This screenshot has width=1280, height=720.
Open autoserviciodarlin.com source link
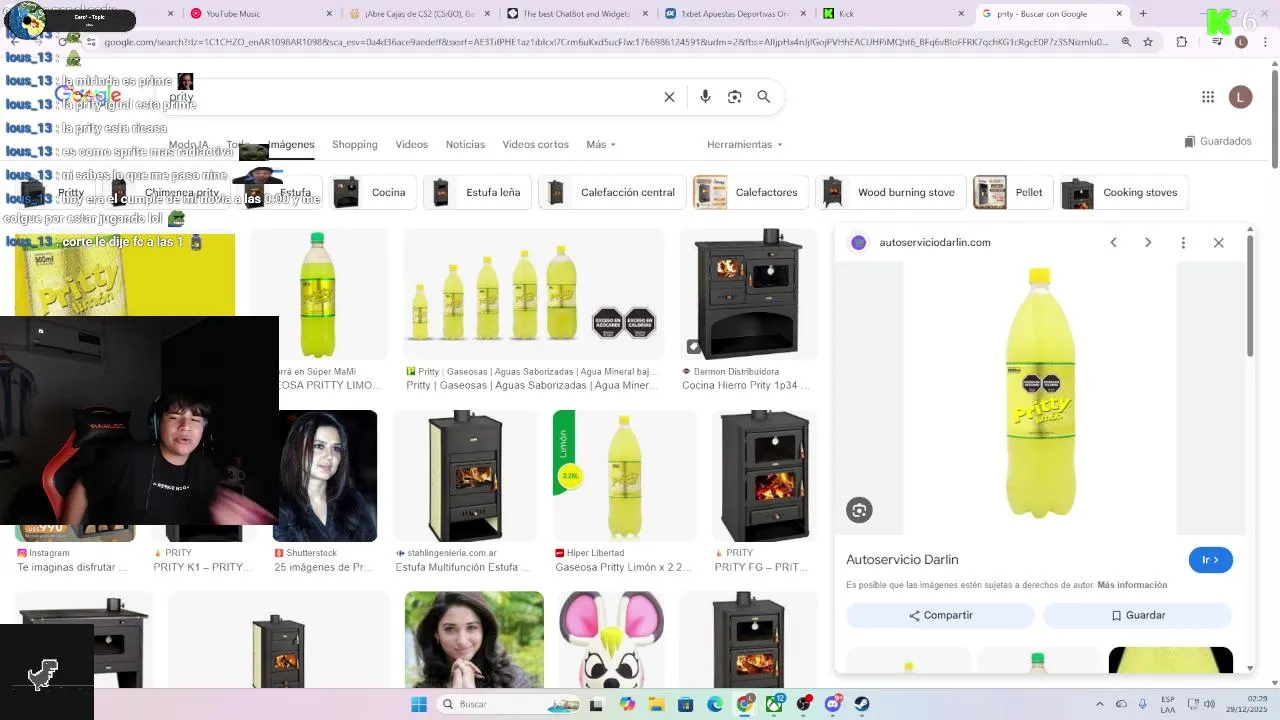[x=934, y=243]
